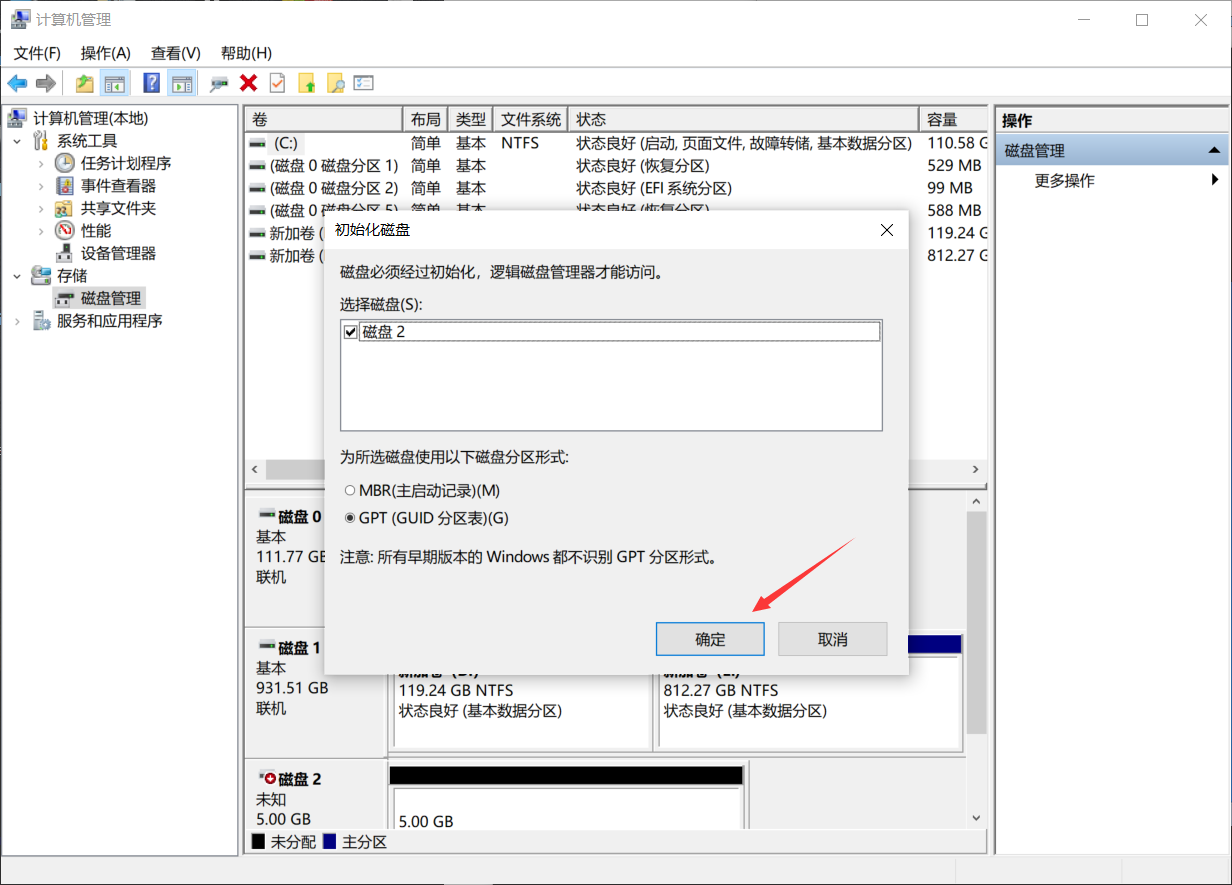Select 设备管理器 in the tree
This screenshot has width=1232, height=885.
pos(118,254)
